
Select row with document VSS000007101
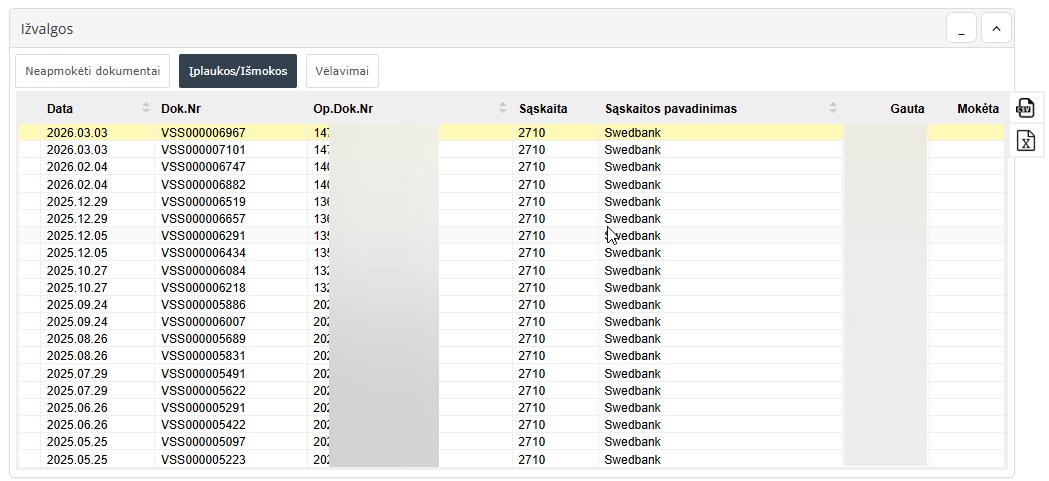click(203, 150)
